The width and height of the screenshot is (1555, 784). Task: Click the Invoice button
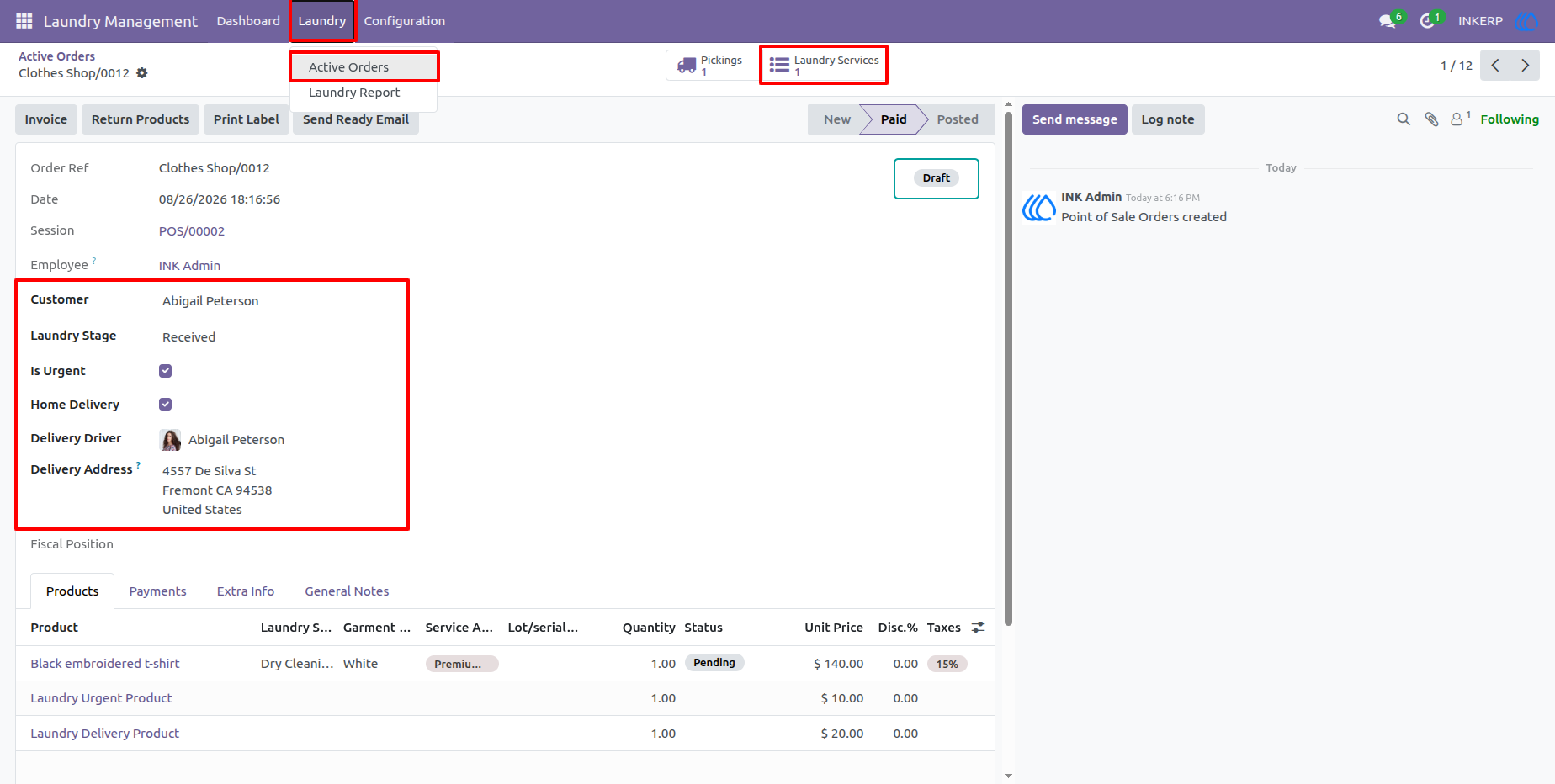(46, 119)
